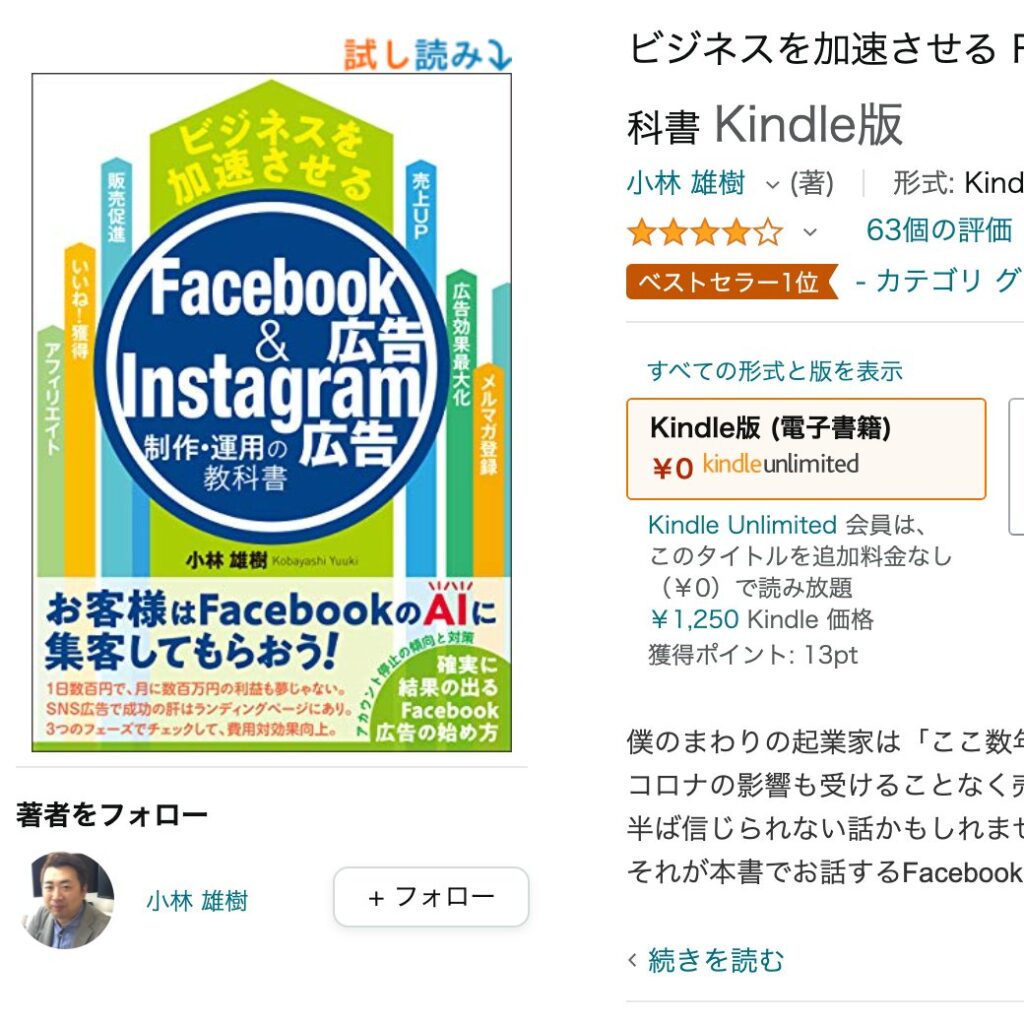Viewport: 1024px width, 1024px height.
Task: Click the star rating icons
Action: [704, 232]
